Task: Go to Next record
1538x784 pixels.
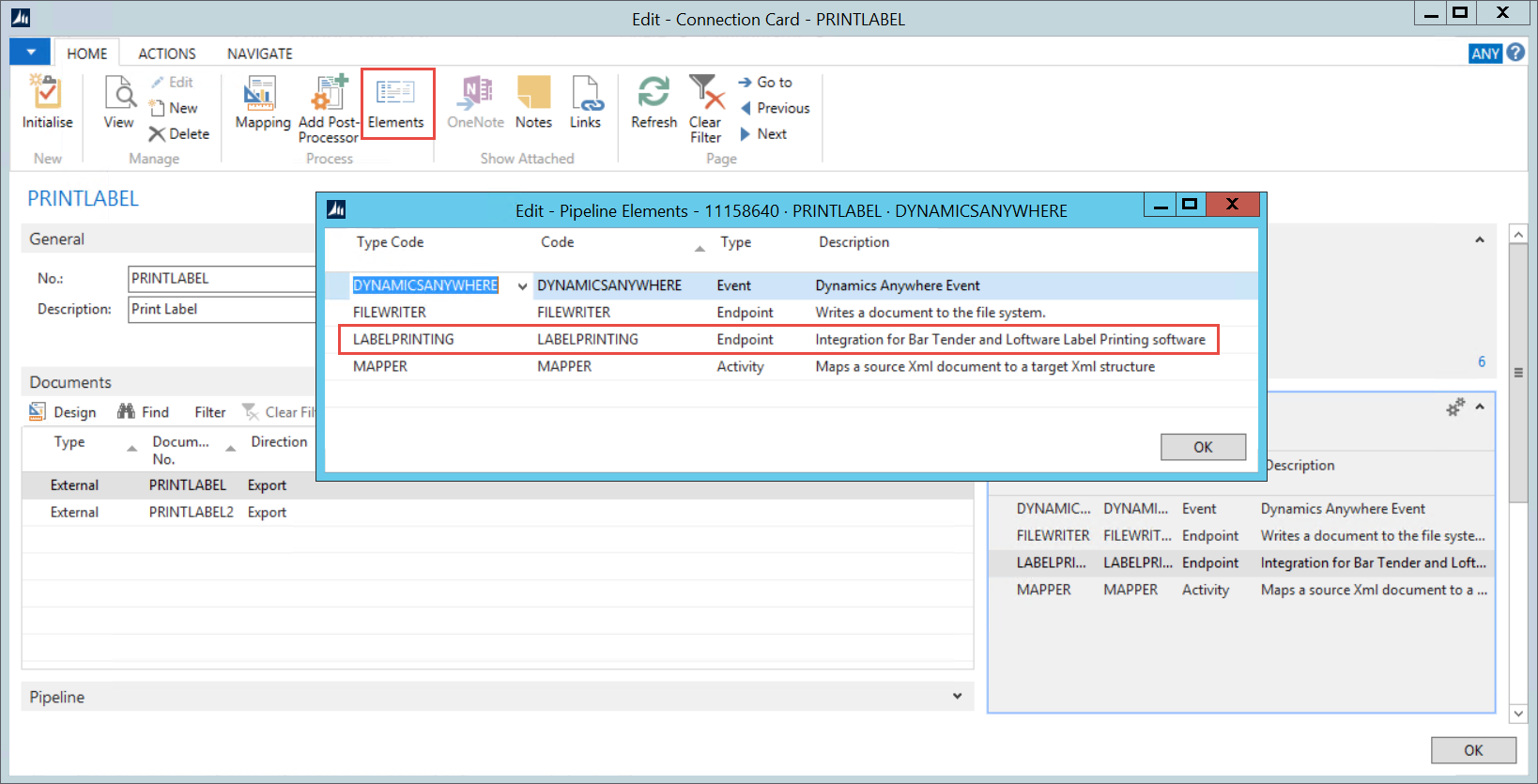Action: tap(763, 134)
